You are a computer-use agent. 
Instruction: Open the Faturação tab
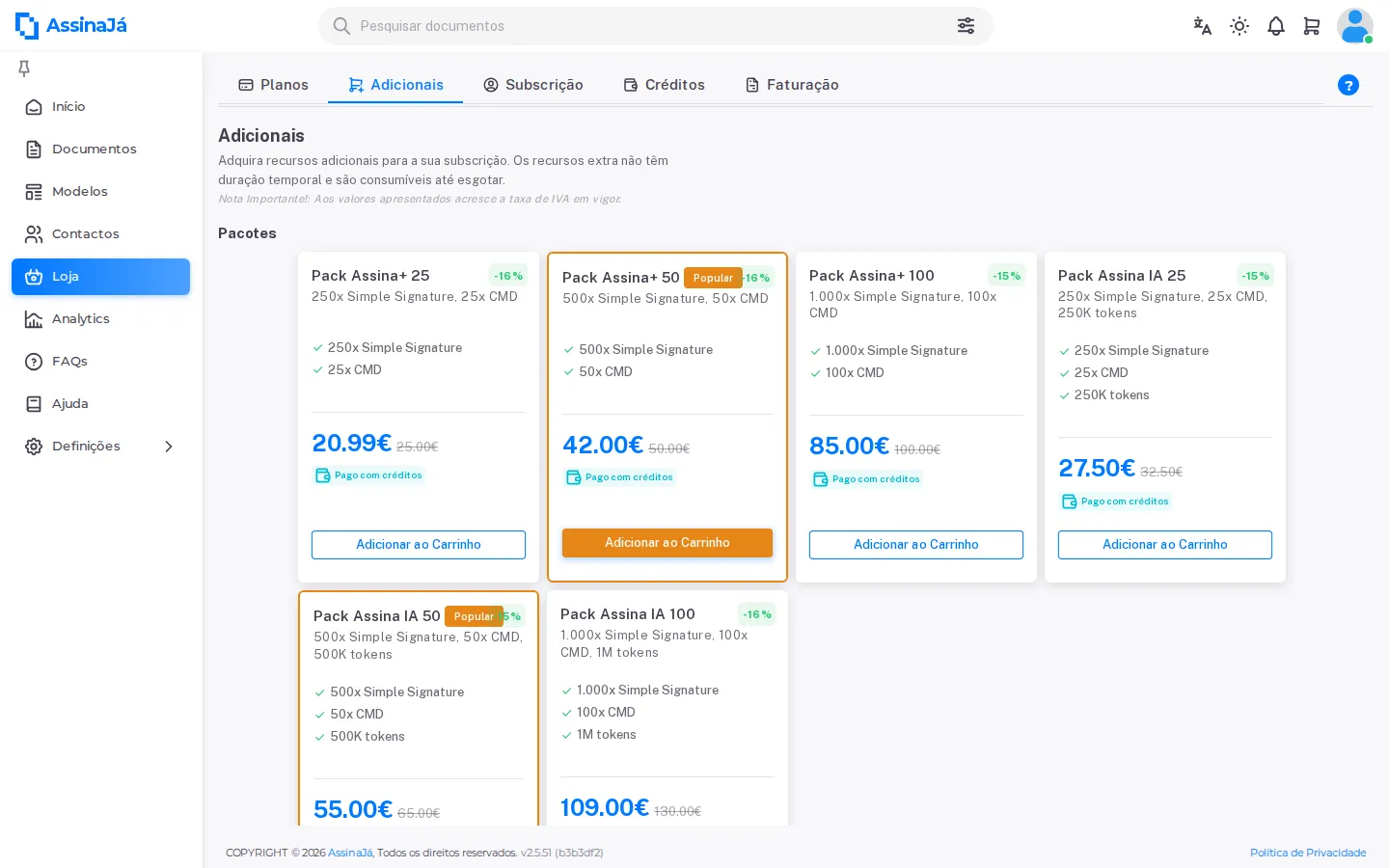coord(792,85)
